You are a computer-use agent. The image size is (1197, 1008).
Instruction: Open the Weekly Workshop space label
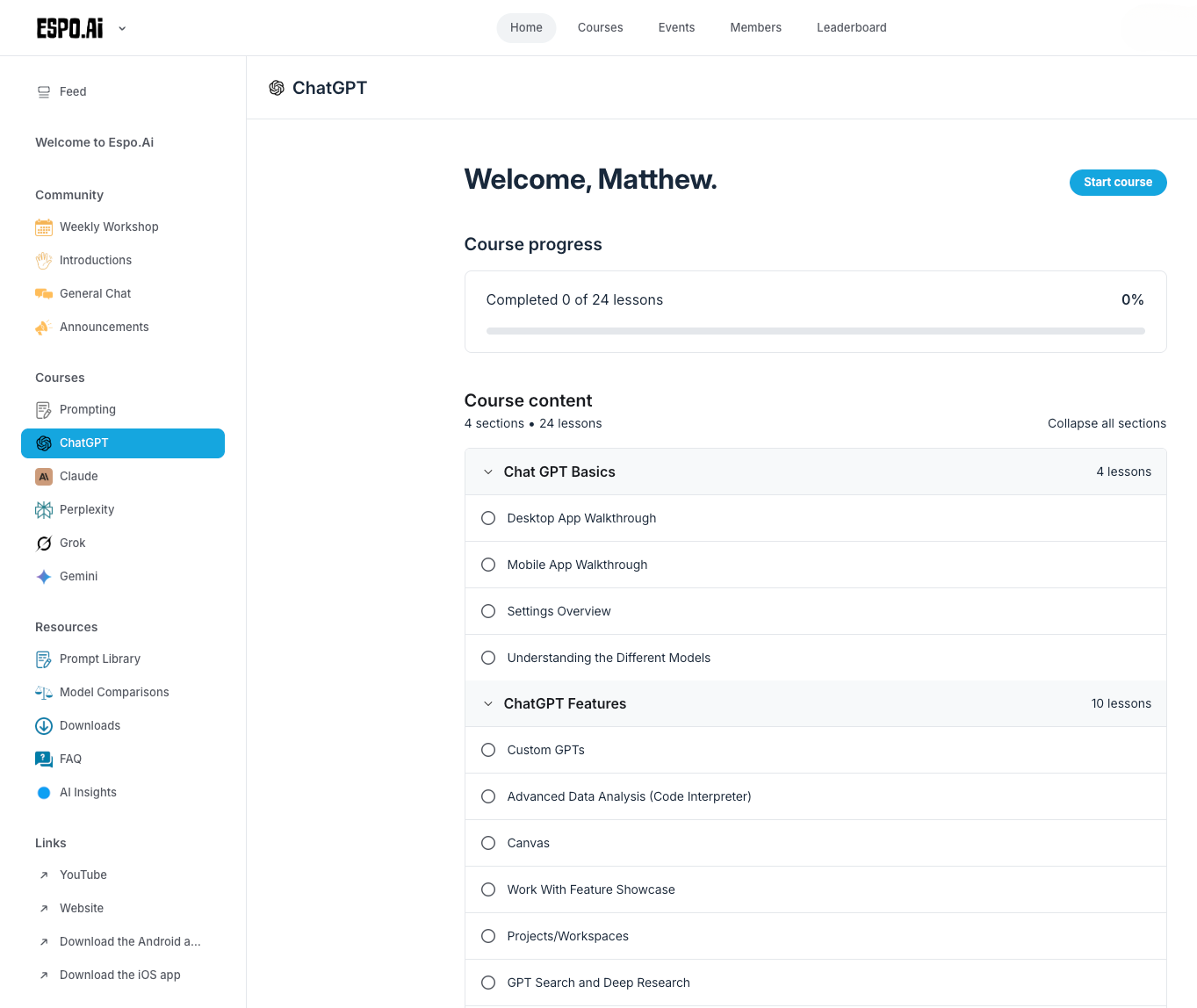[x=109, y=227]
